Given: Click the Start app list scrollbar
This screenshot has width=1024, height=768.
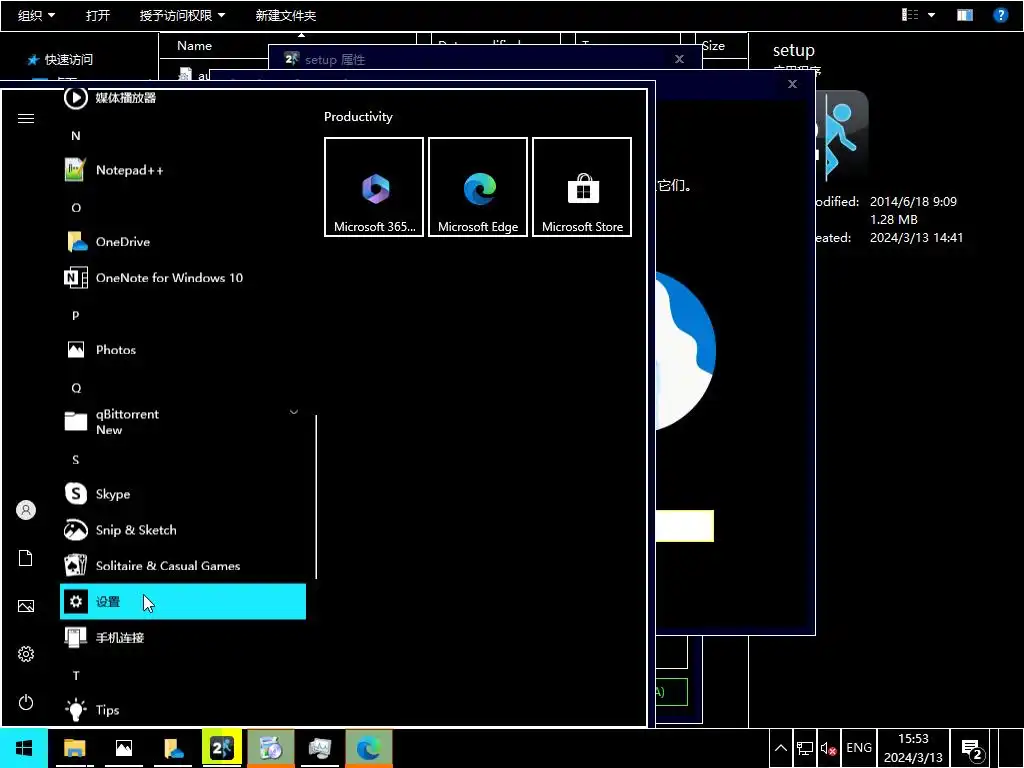Looking at the screenshot, I should (316, 496).
